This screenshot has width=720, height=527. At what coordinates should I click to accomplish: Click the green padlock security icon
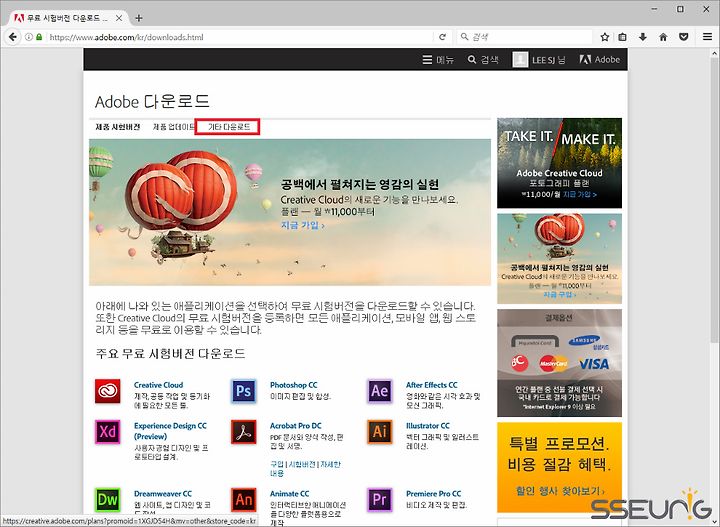pyautogui.click(x=39, y=37)
